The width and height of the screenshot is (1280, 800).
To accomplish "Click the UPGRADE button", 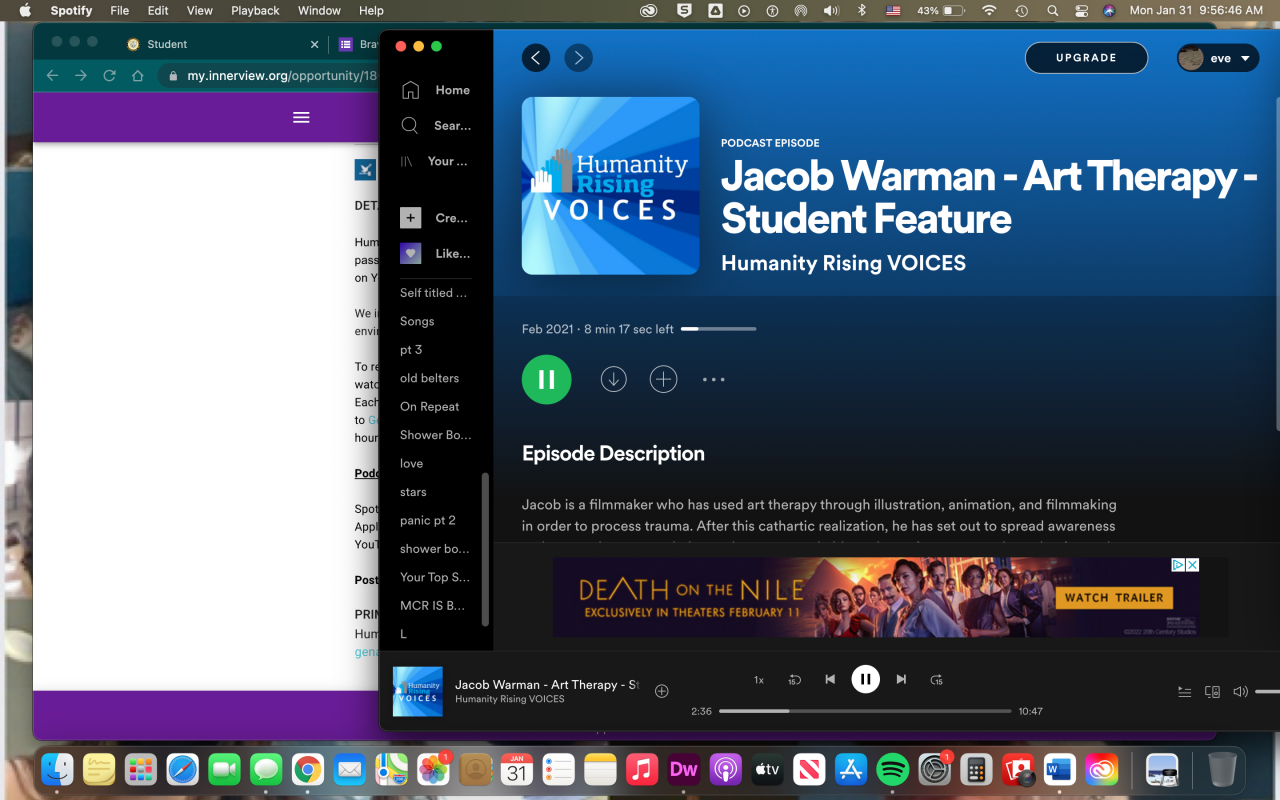I will pos(1086,58).
